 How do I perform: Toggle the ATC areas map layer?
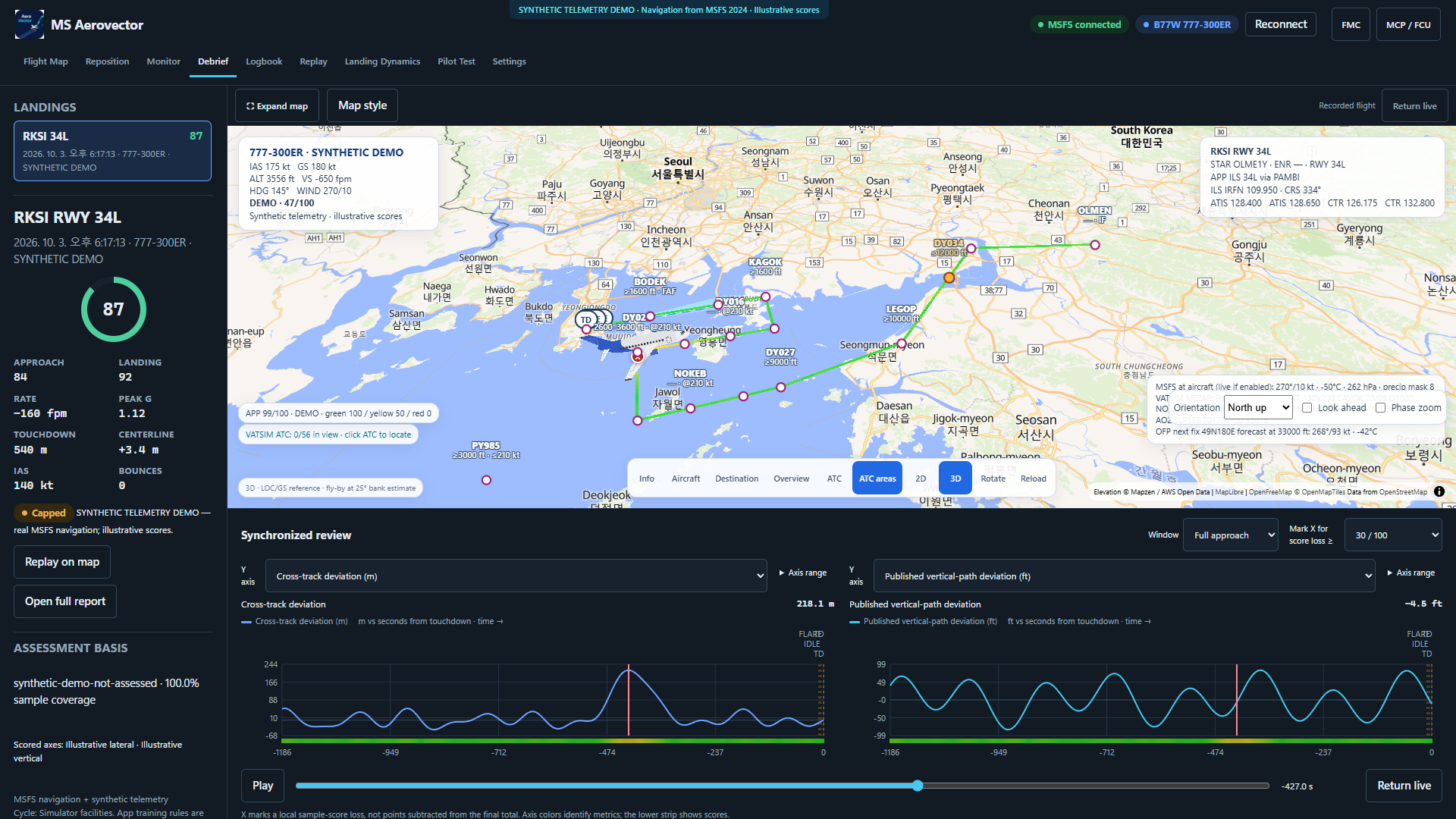[877, 478]
